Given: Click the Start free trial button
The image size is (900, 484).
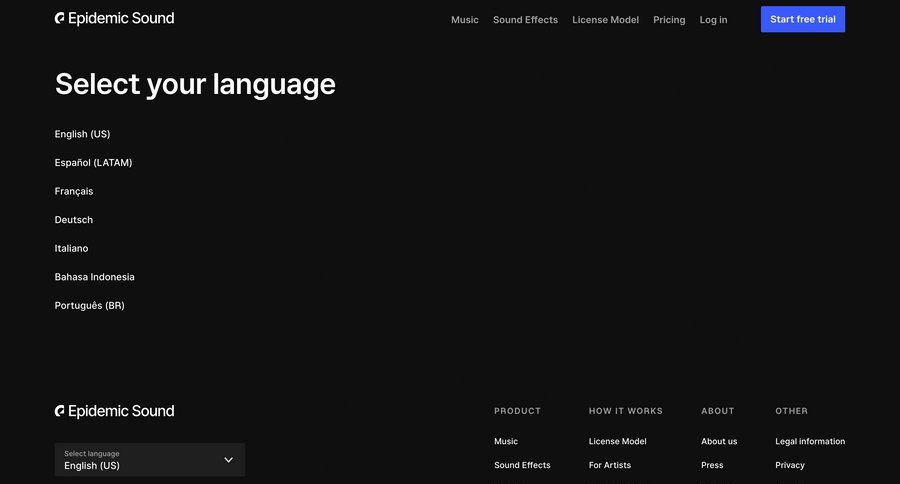Looking at the screenshot, I should click(802, 19).
